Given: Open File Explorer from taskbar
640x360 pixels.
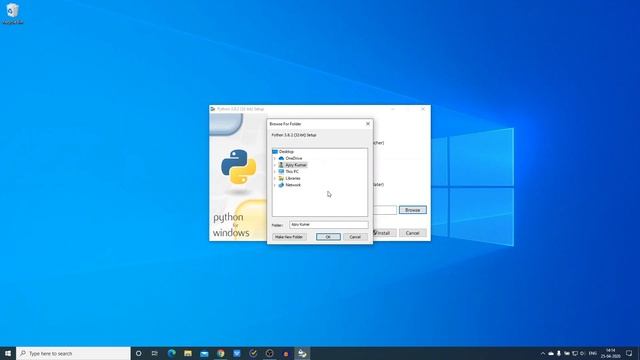Looking at the screenshot, I should click(188, 353).
